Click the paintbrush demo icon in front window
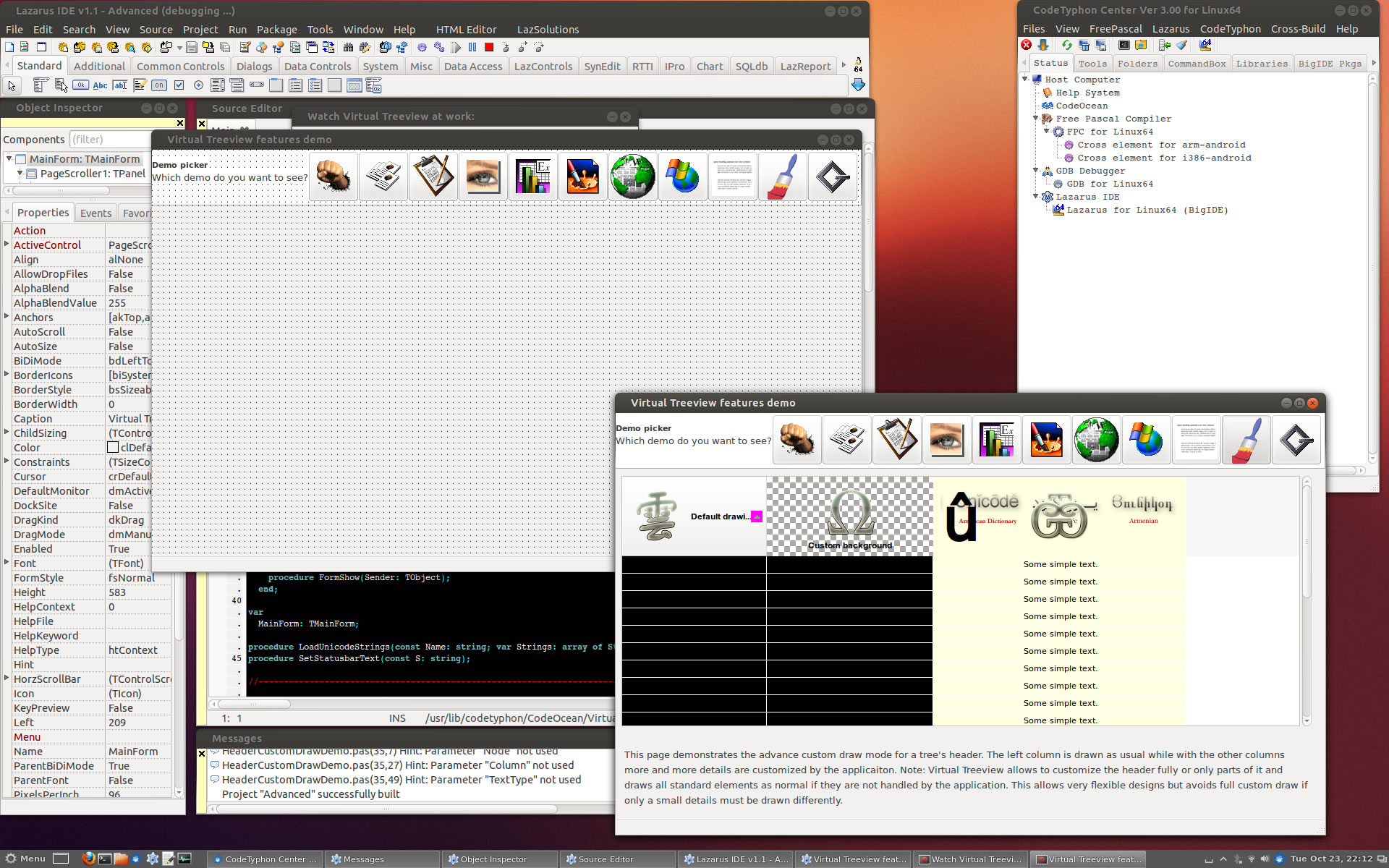1389x868 pixels. pyautogui.click(x=1246, y=440)
